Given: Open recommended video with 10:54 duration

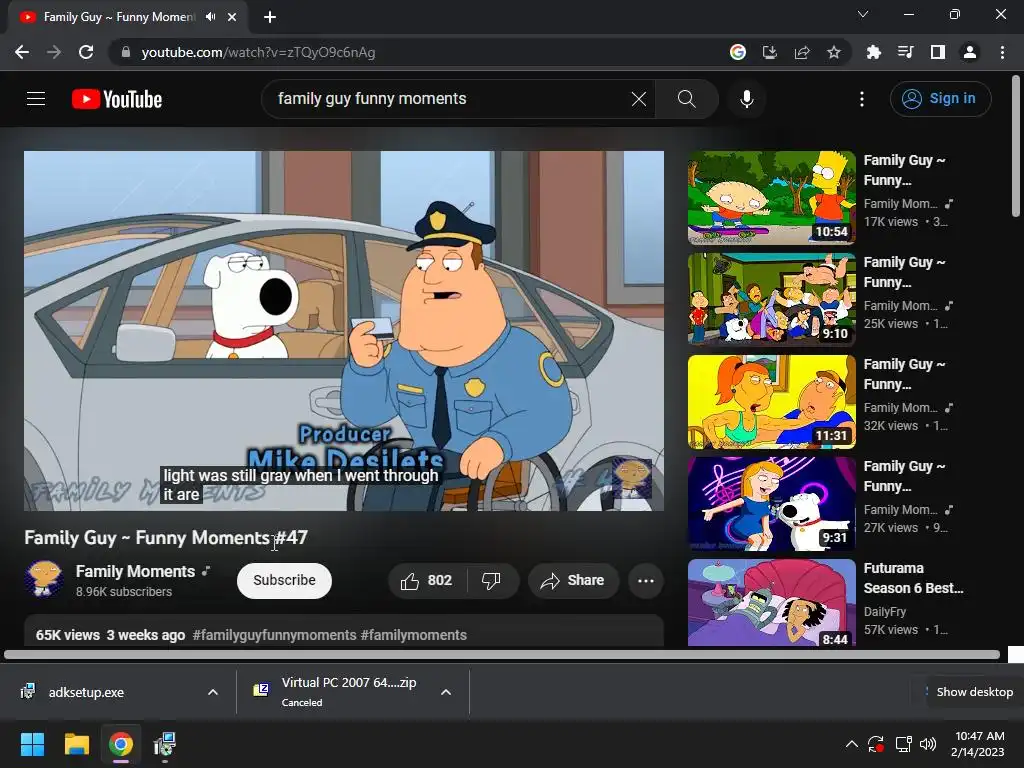Looking at the screenshot, I should pyautogui.click(x=771, y=198).
